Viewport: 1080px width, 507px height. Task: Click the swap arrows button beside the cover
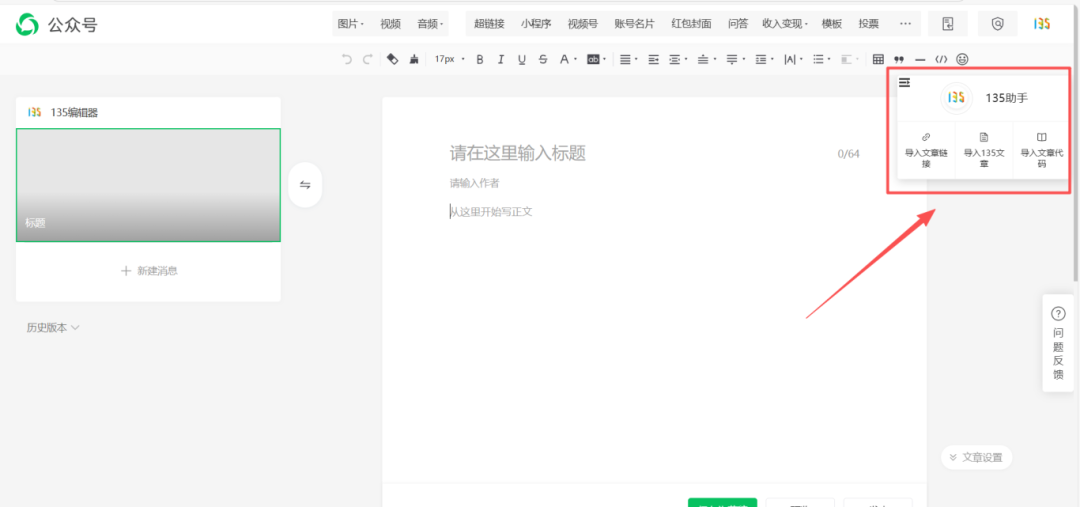pyautogui.click(x=305, y=185)
